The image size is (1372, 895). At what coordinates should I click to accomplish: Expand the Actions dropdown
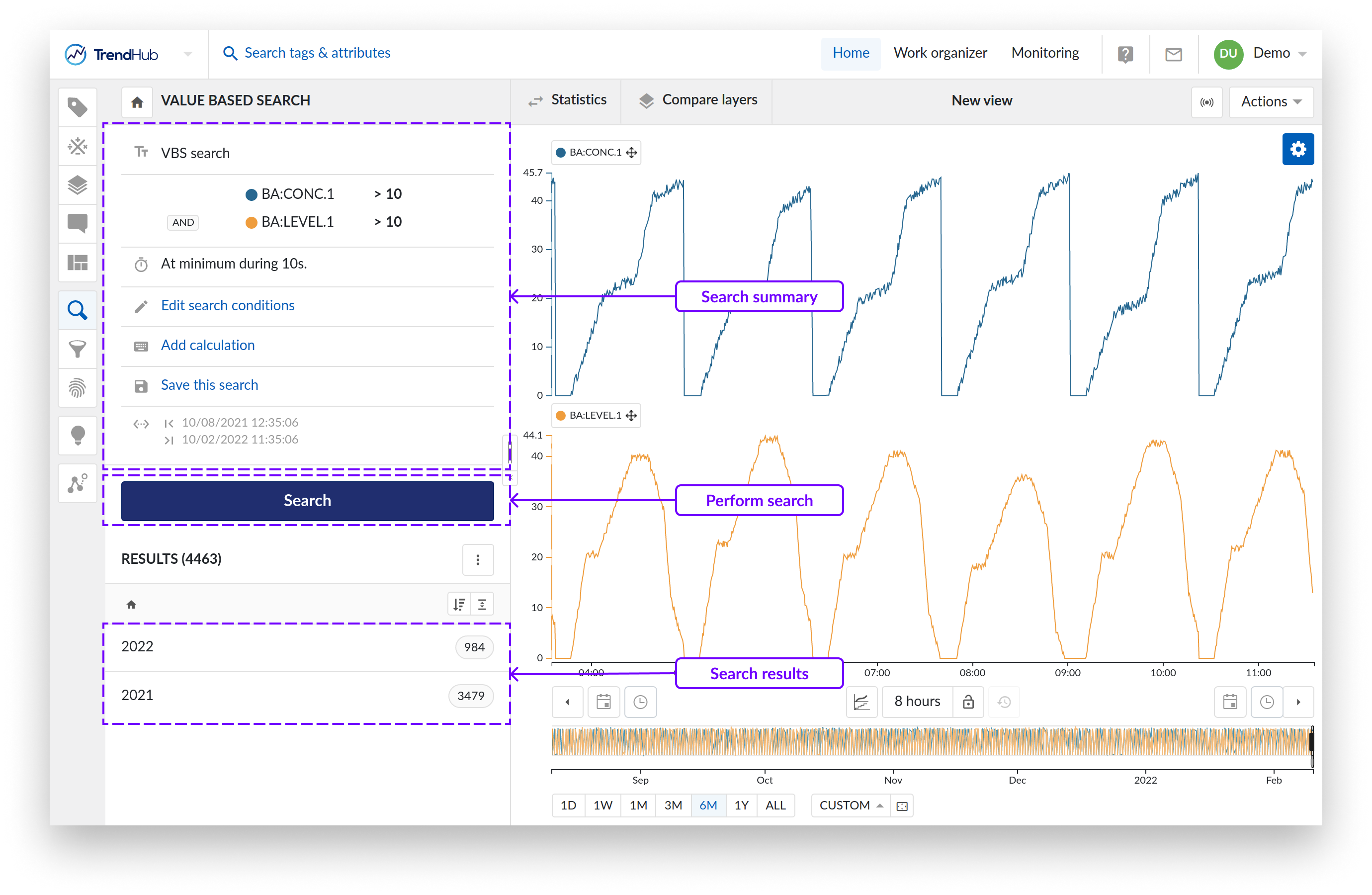(x=1271, y=102)
